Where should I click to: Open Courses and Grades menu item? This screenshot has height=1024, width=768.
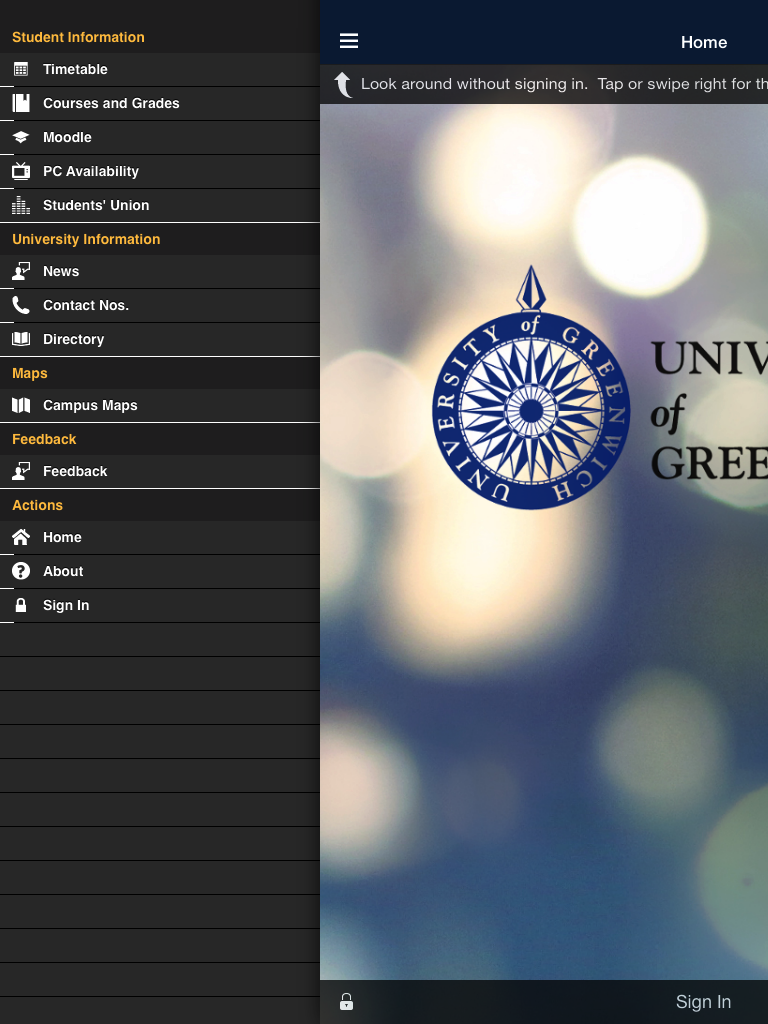[160, 104]
